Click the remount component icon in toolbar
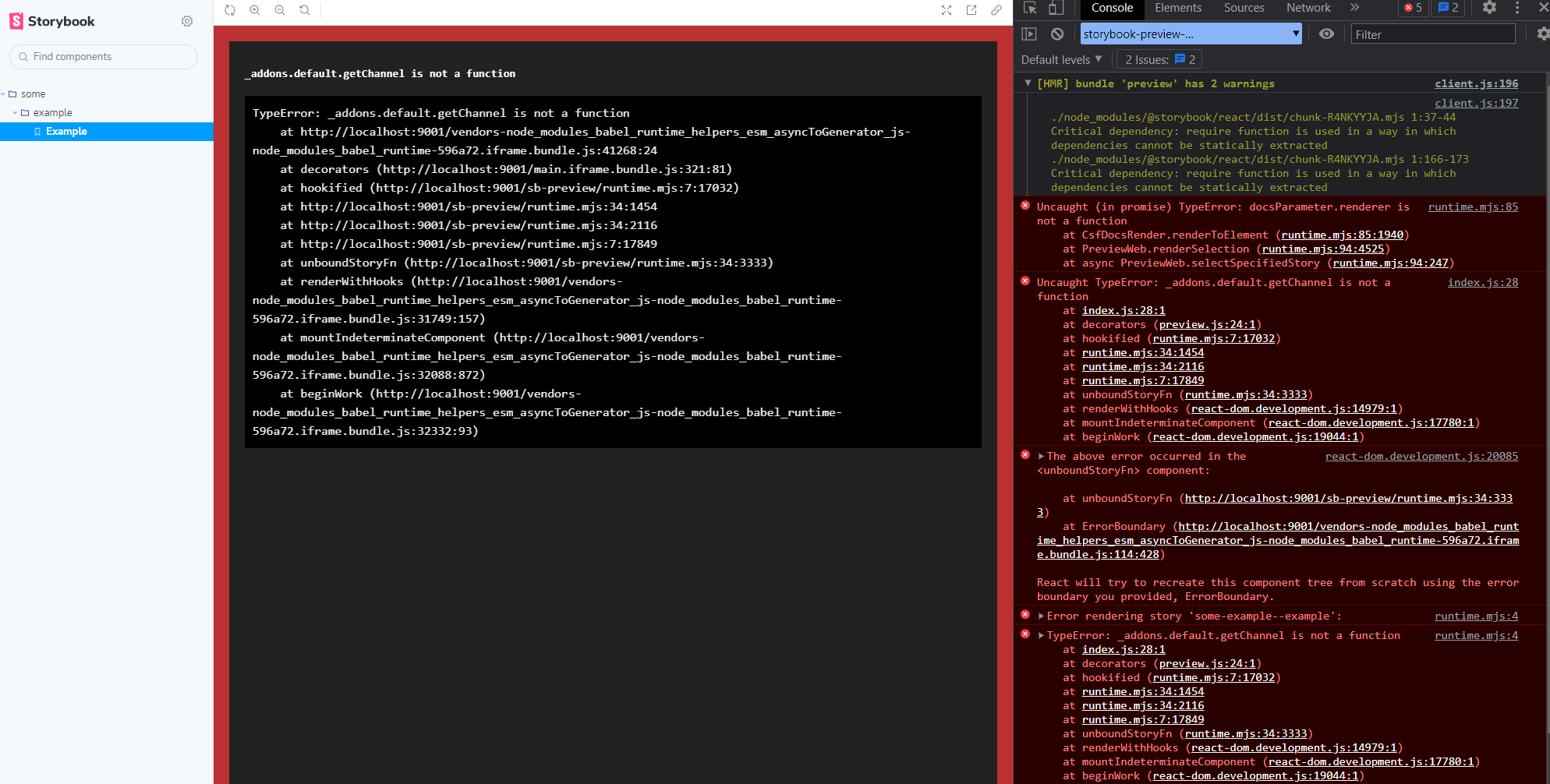The width and height of the screenshot is (1550, 784). [x=230, y=10]
